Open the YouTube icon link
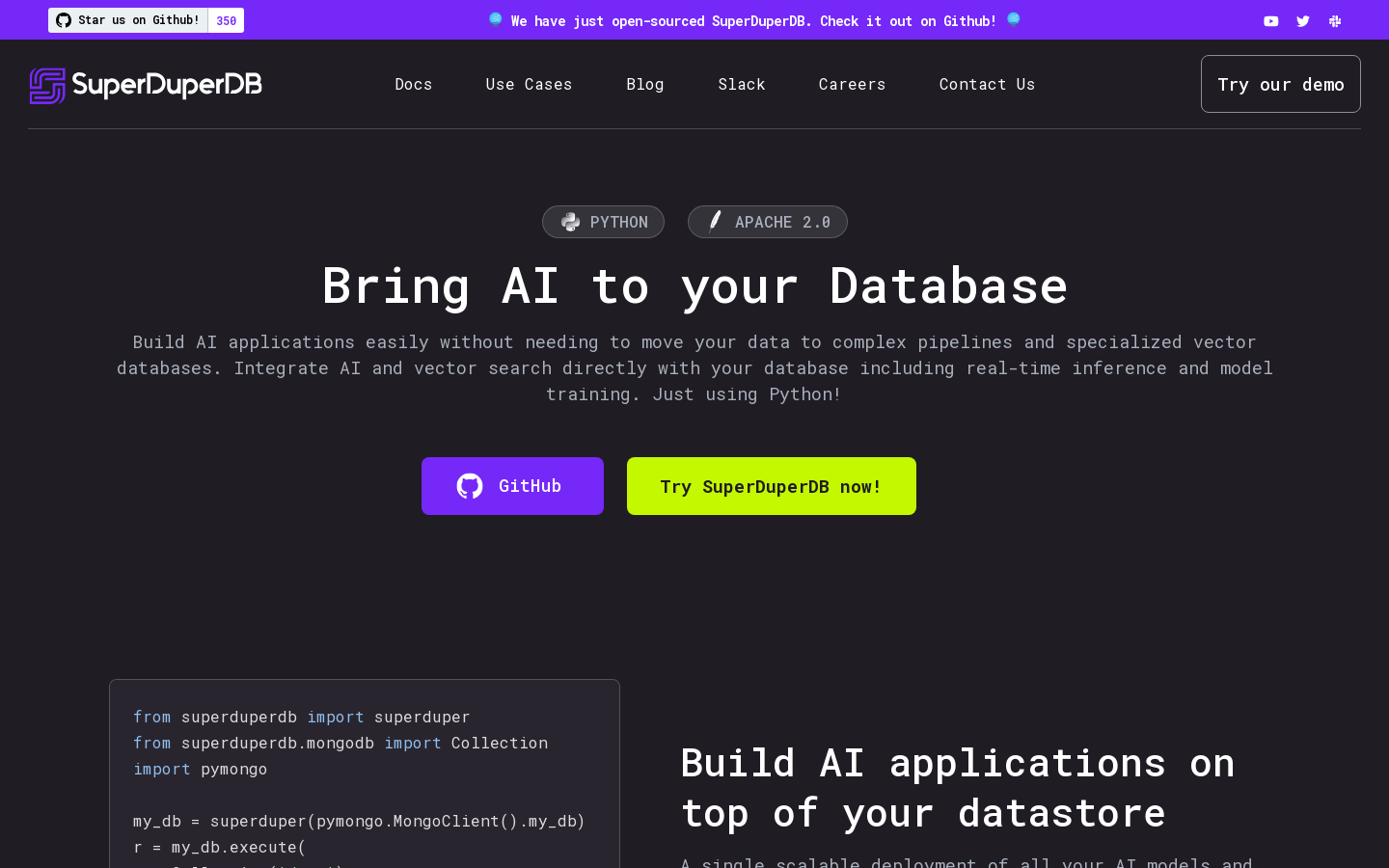1389x868 pixels. 1270,21
